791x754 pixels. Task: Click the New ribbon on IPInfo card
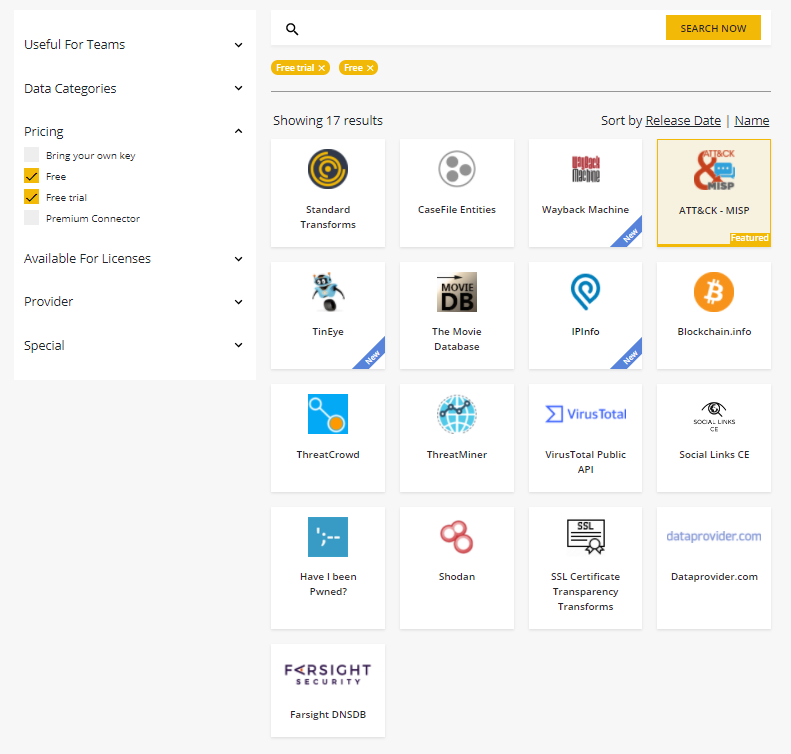click(x=630, y=357)
